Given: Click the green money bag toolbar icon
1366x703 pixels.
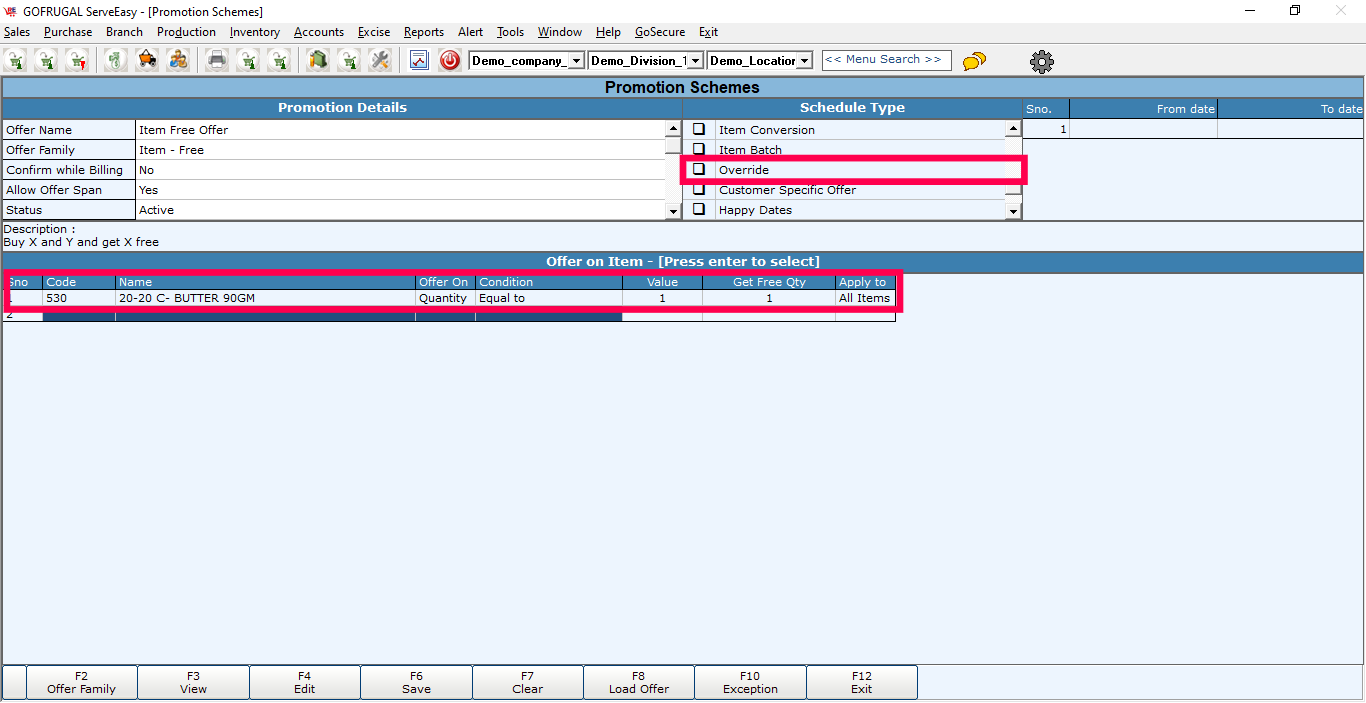Looking at the screenshot, I should pos(117,60).
